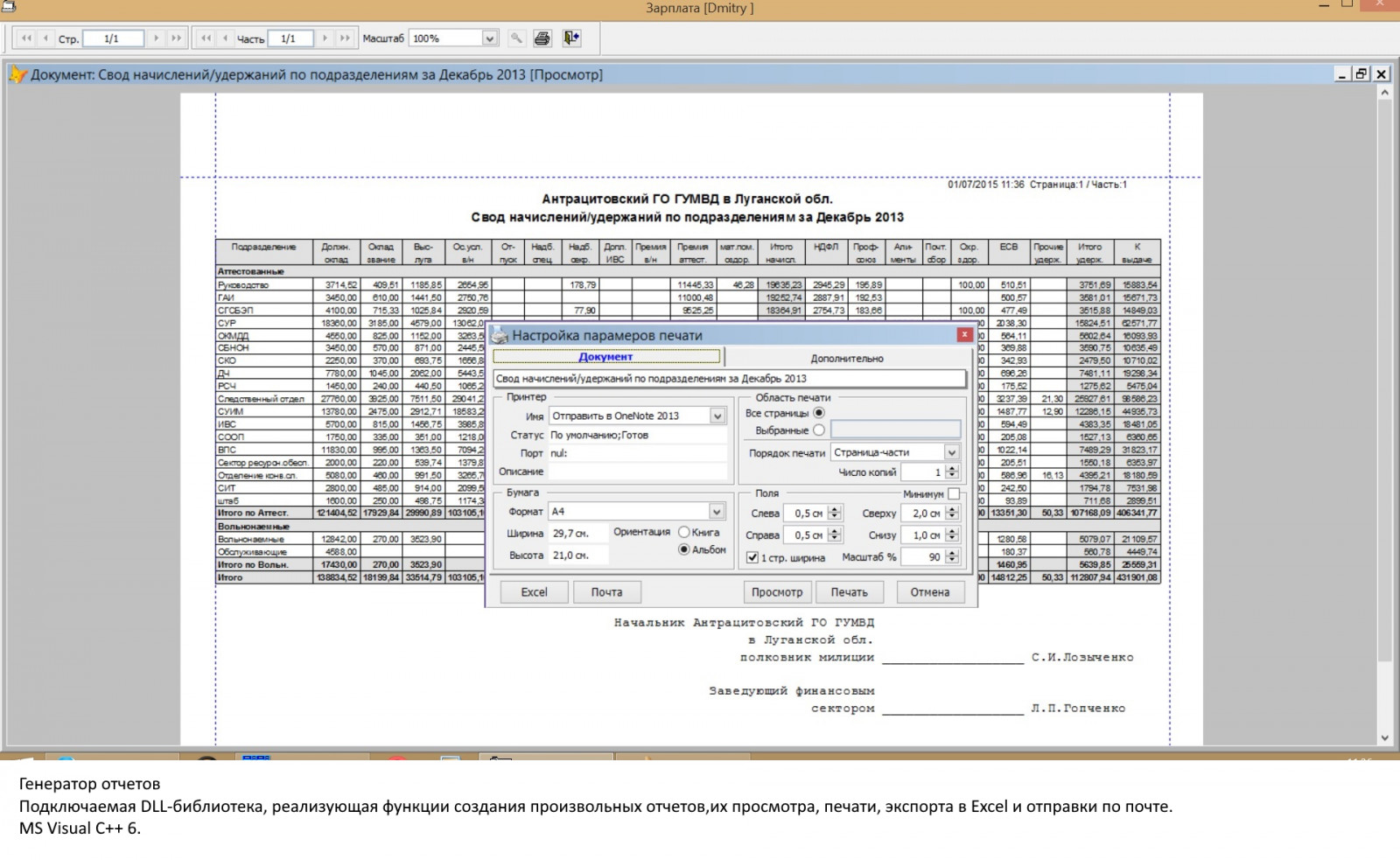Increase the 'Число копий' value
Image resolution: width=1400 pixels, height=860 pixels.
[x=952, y=468]
